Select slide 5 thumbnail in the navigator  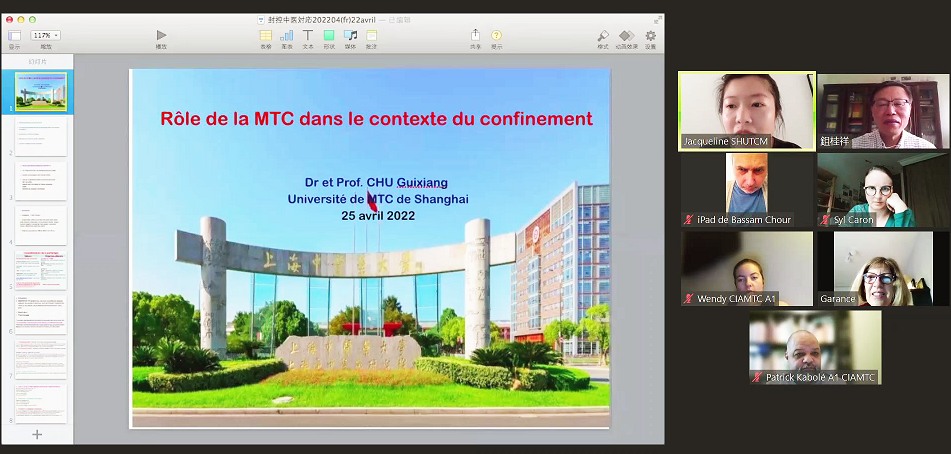point(40,270)
